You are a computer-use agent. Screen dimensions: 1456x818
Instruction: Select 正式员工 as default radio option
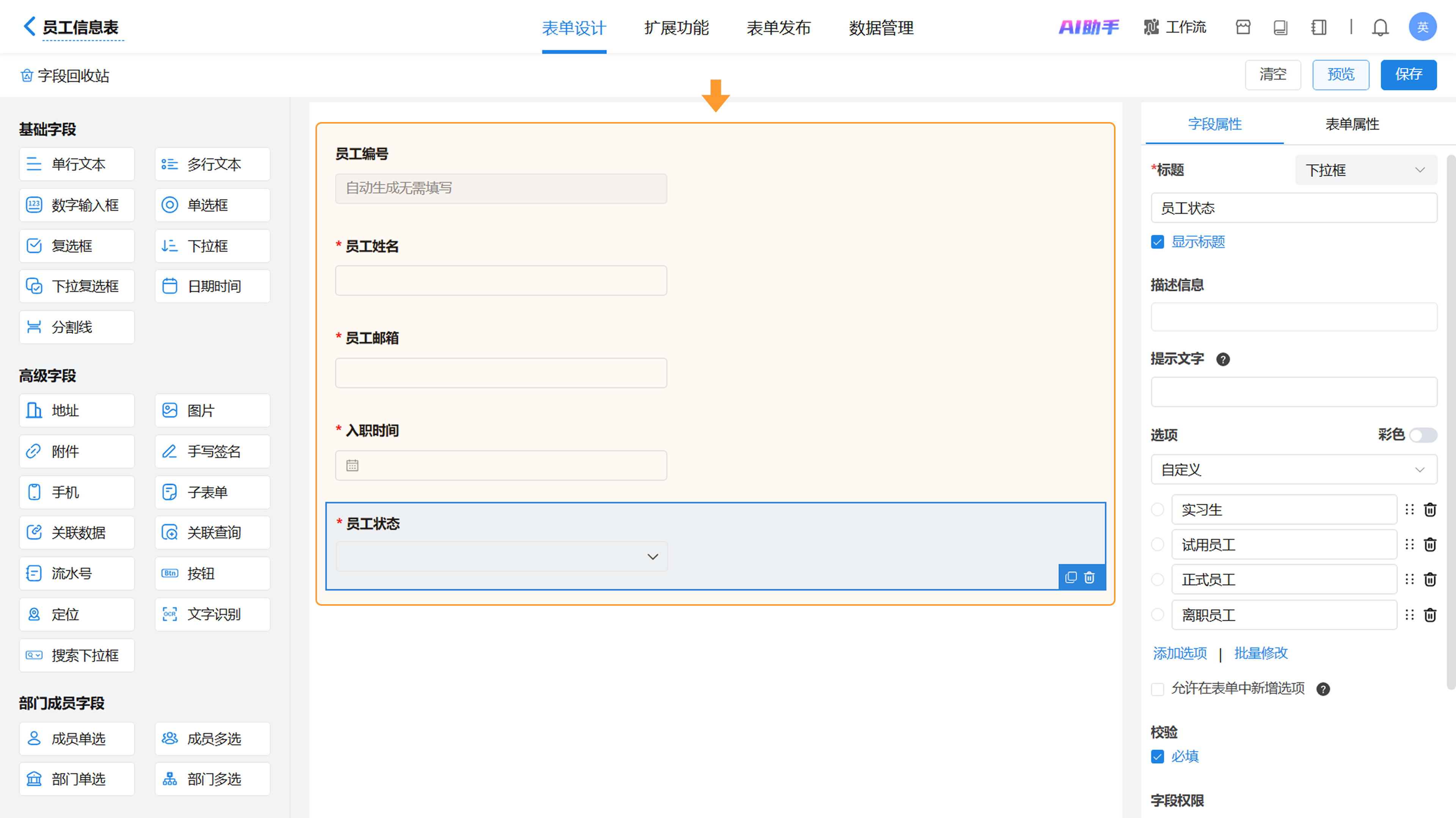click(1157, 580)
